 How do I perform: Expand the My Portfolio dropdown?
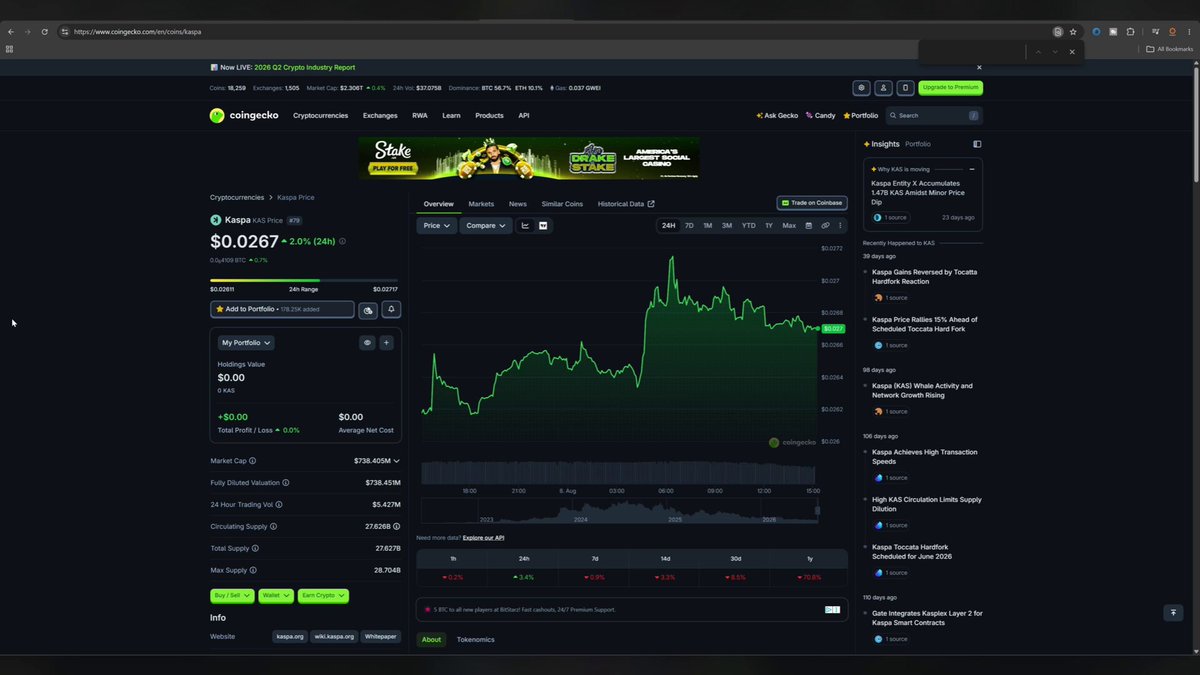tap(246, 342)
